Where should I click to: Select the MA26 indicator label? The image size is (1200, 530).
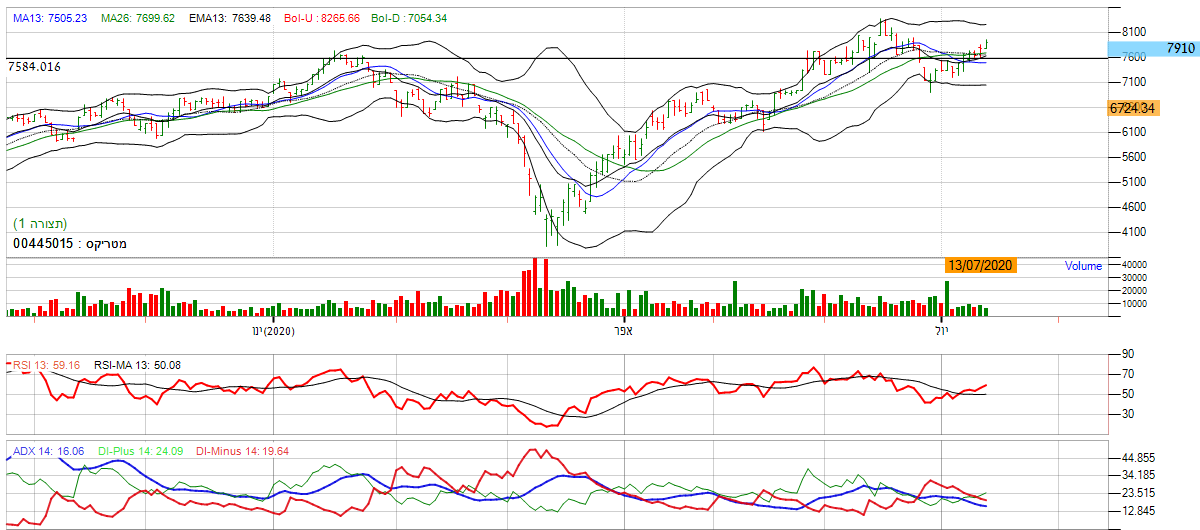[138, 19]
